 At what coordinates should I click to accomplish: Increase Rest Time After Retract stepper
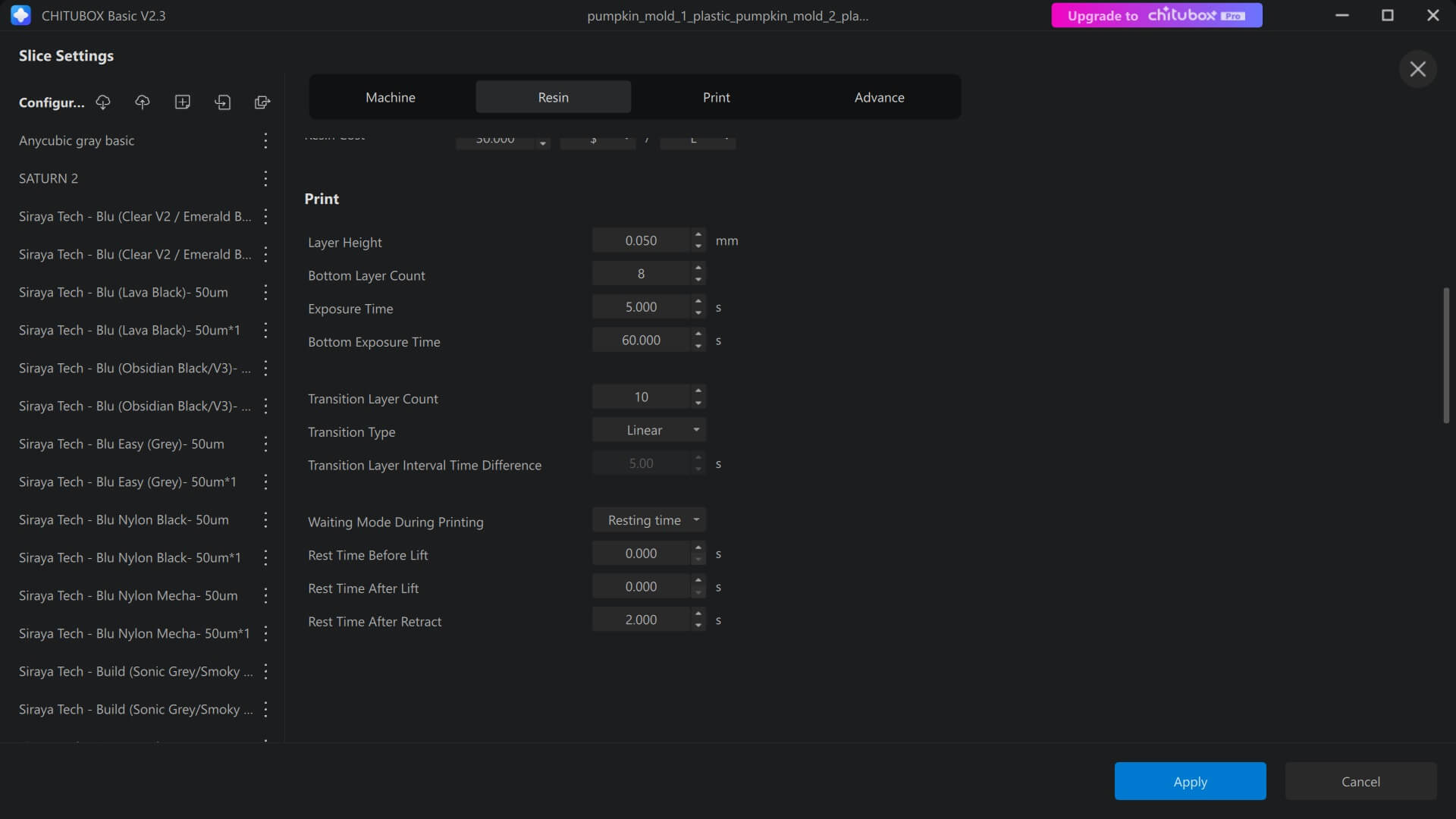tap(698, 613)
